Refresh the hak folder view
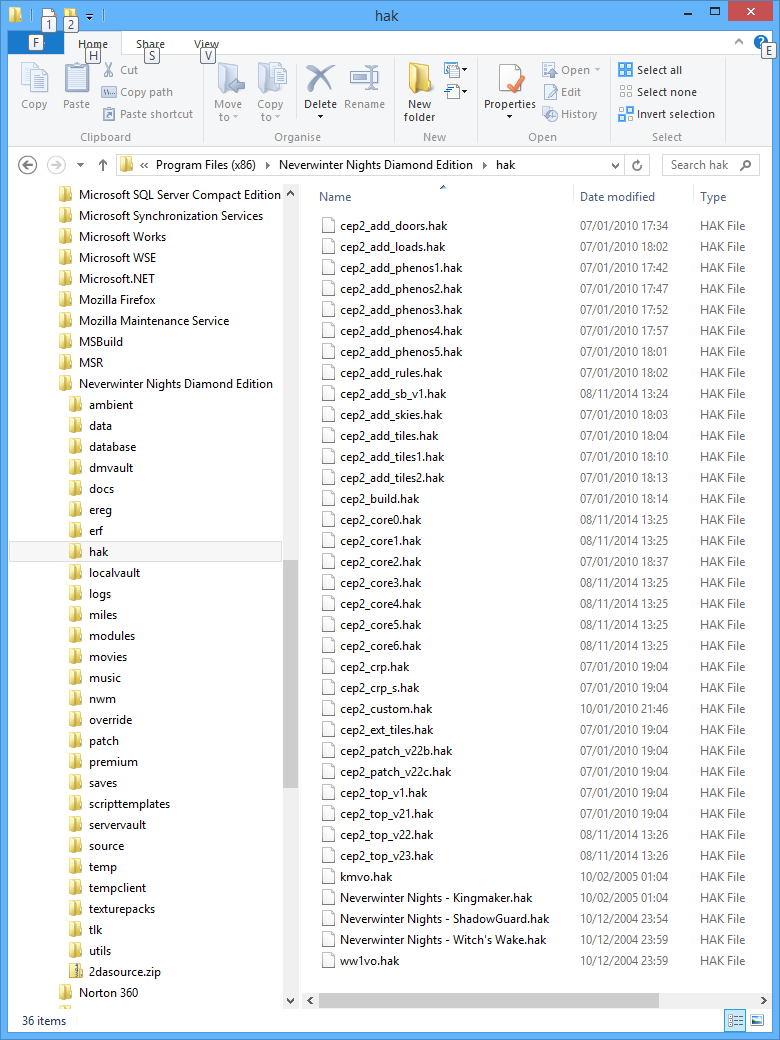Image resolution: width=780 pixels, height=1040 pixels. coord(637,165)
